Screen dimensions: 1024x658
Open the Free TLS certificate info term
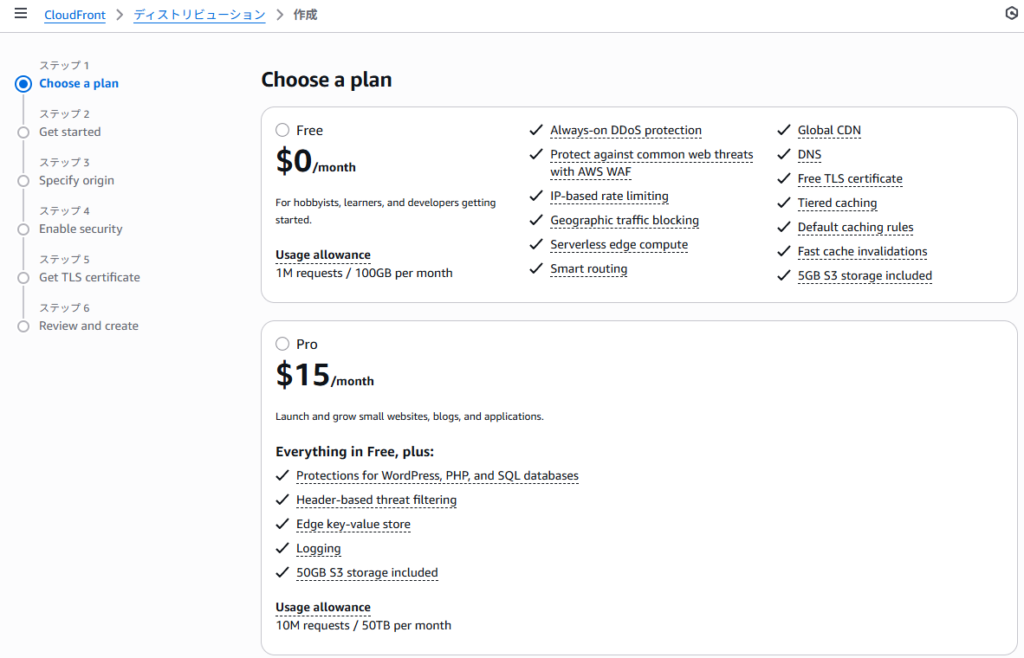(x=849, y=179)
